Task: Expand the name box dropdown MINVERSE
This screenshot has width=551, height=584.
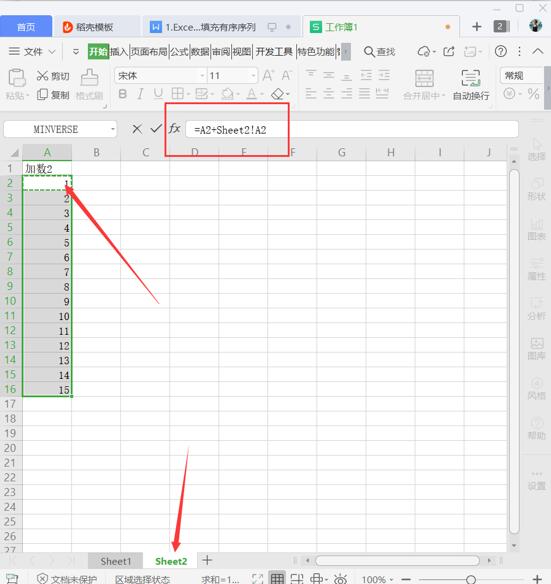Action: click(x=113, y=129)
